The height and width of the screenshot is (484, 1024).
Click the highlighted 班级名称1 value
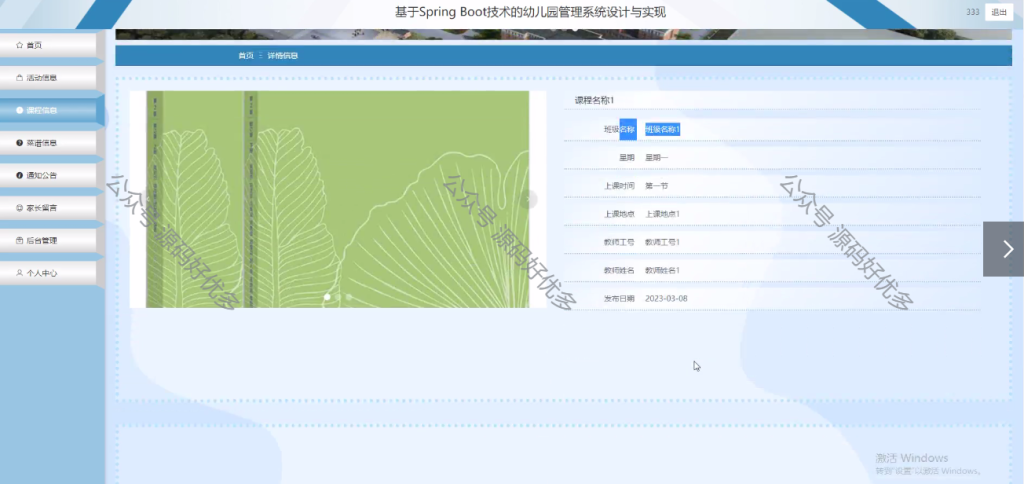663,129
